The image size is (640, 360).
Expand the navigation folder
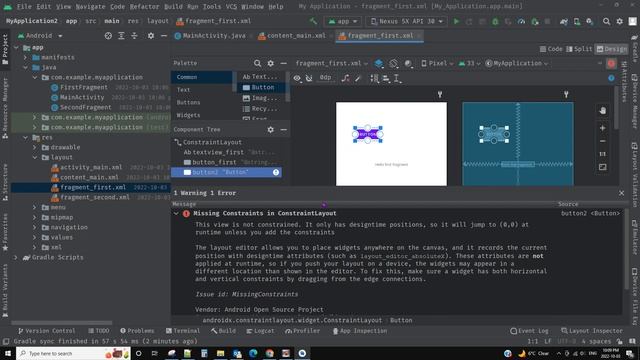point(35,227)
